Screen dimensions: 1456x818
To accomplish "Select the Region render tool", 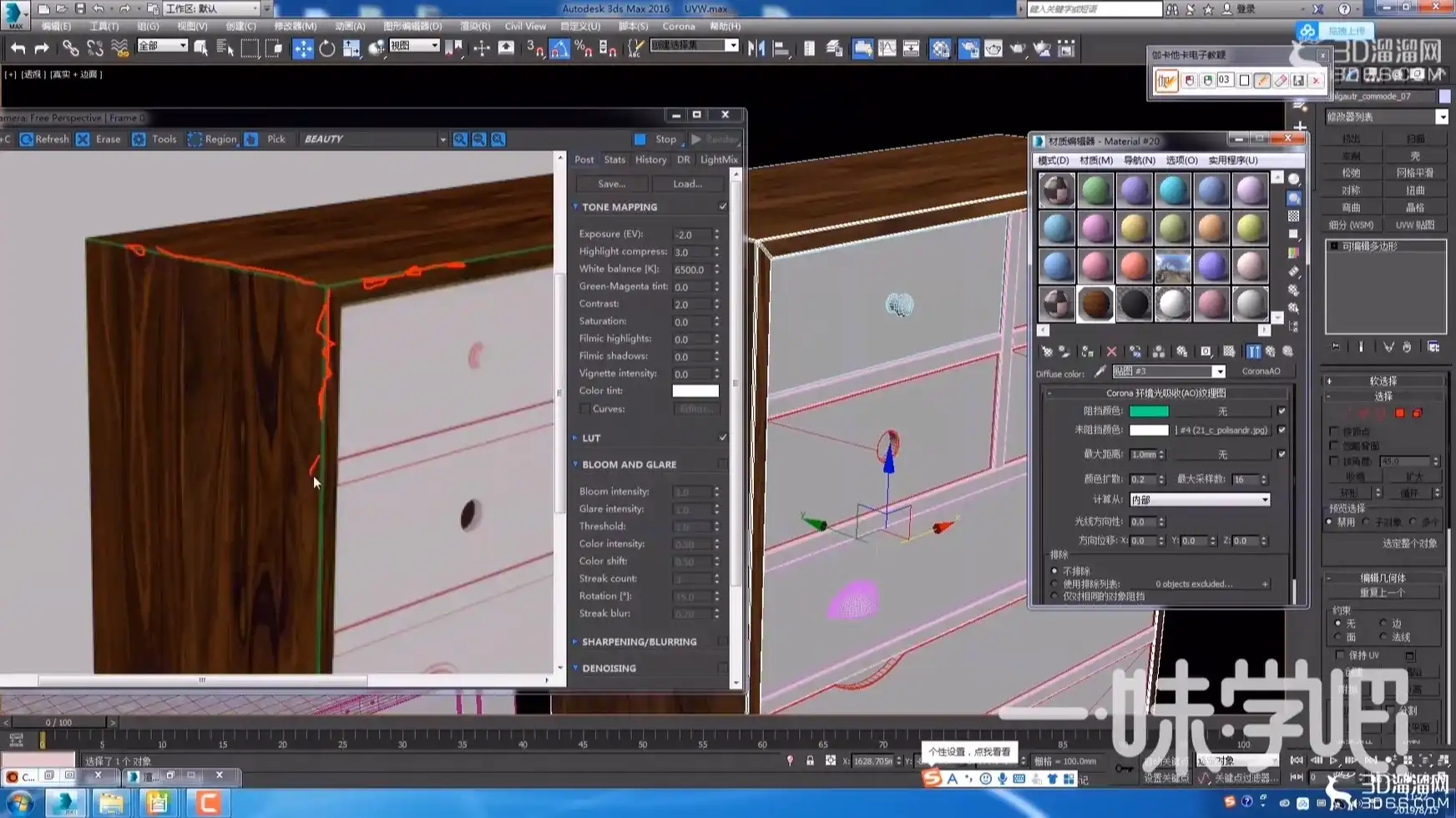I will click(x=212, y=139).
